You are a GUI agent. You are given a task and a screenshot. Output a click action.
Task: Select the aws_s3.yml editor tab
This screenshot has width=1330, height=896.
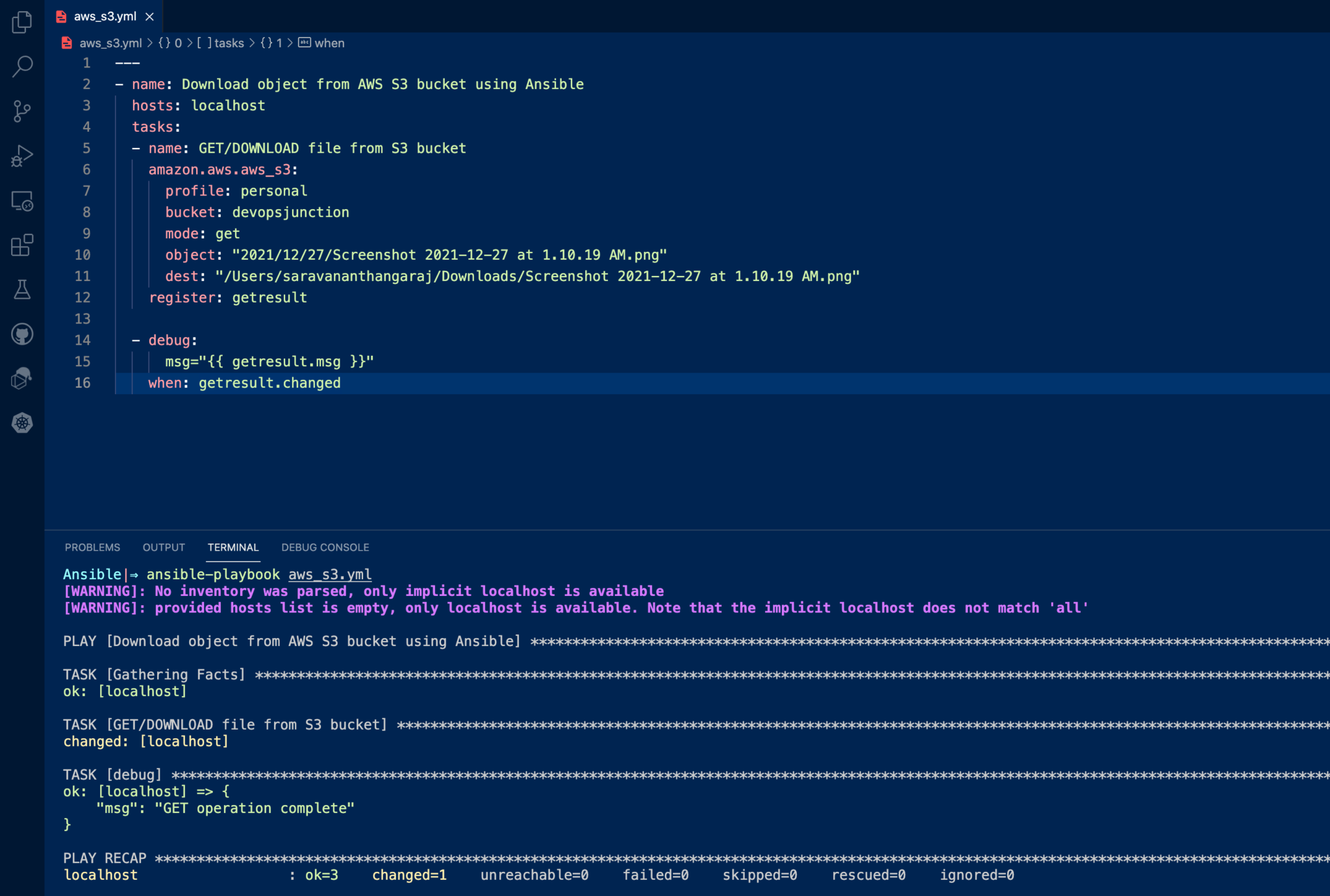[x=105, y=17]
